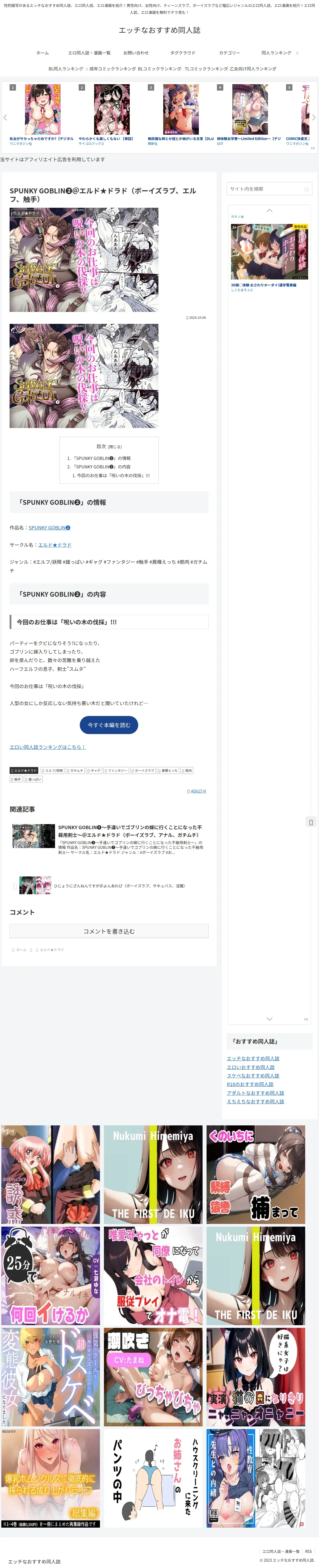Screen dimensions: 319x1568
Task: Click the site title at the page top
Action: pyautogui.click(x=159, y=30)
